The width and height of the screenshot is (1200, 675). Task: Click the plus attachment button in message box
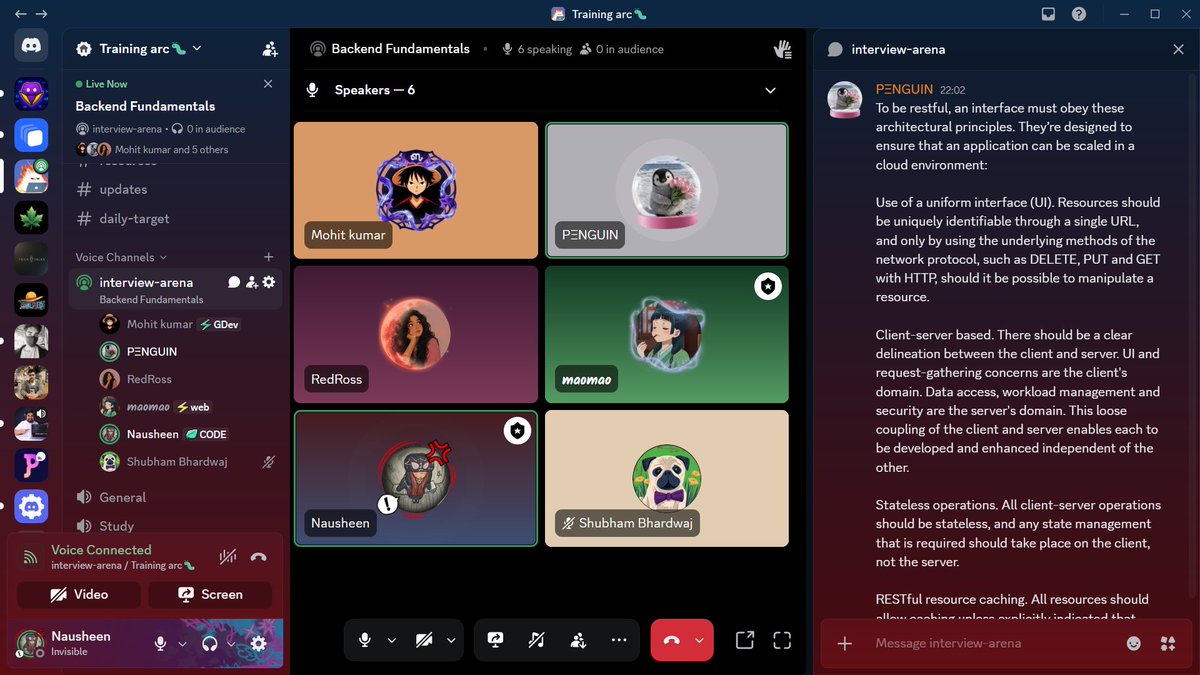pos(844,643)
